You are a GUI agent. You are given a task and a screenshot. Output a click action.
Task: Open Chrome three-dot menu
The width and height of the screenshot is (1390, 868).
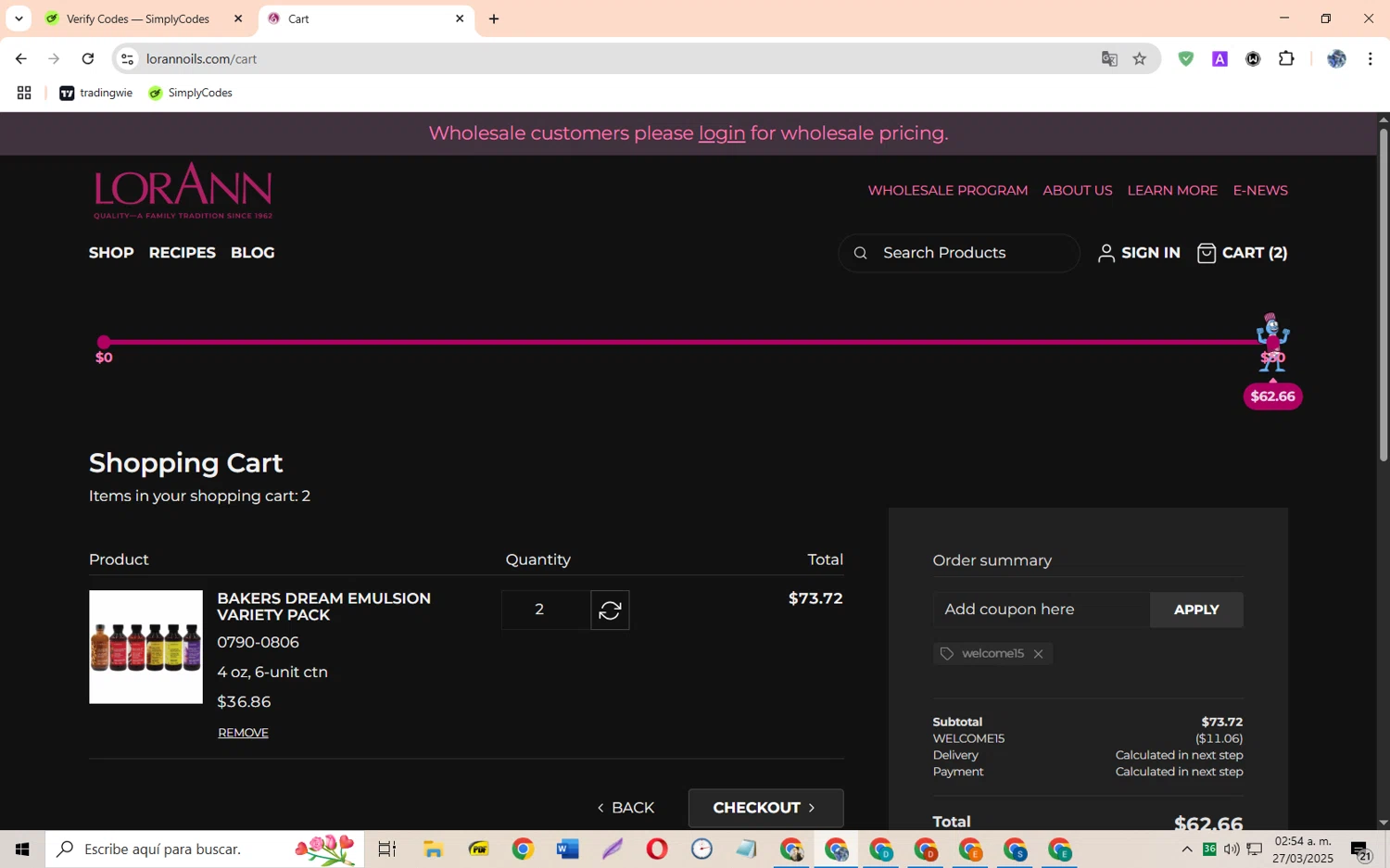pyautogui.click(x=1370, y=59)
